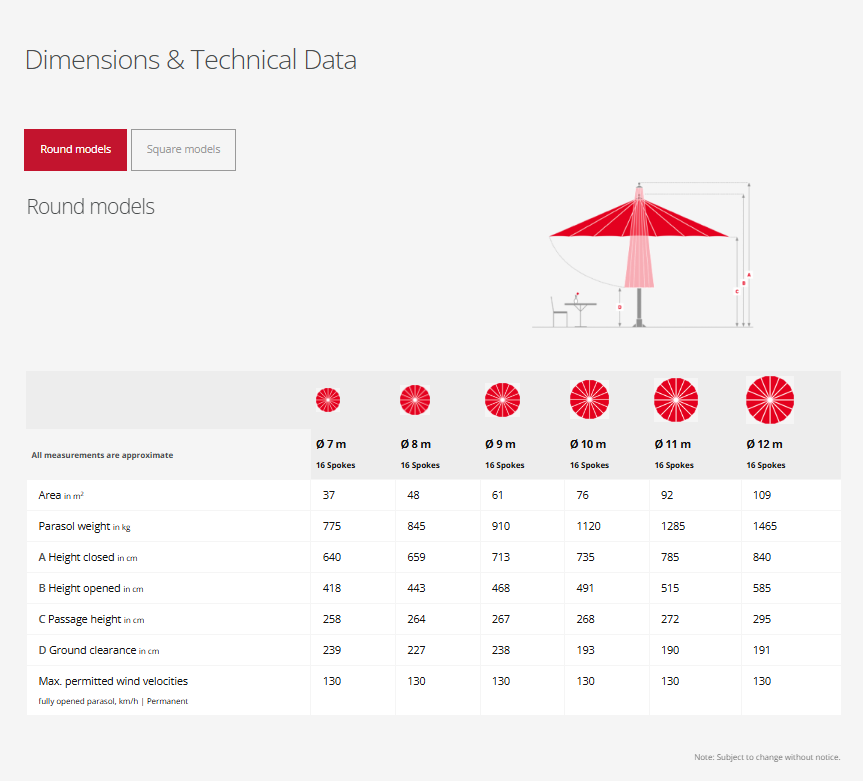Viewport: 863px width, 781px height.
Task: Click the Ø 7 m parasol icon
Action: 328,400
